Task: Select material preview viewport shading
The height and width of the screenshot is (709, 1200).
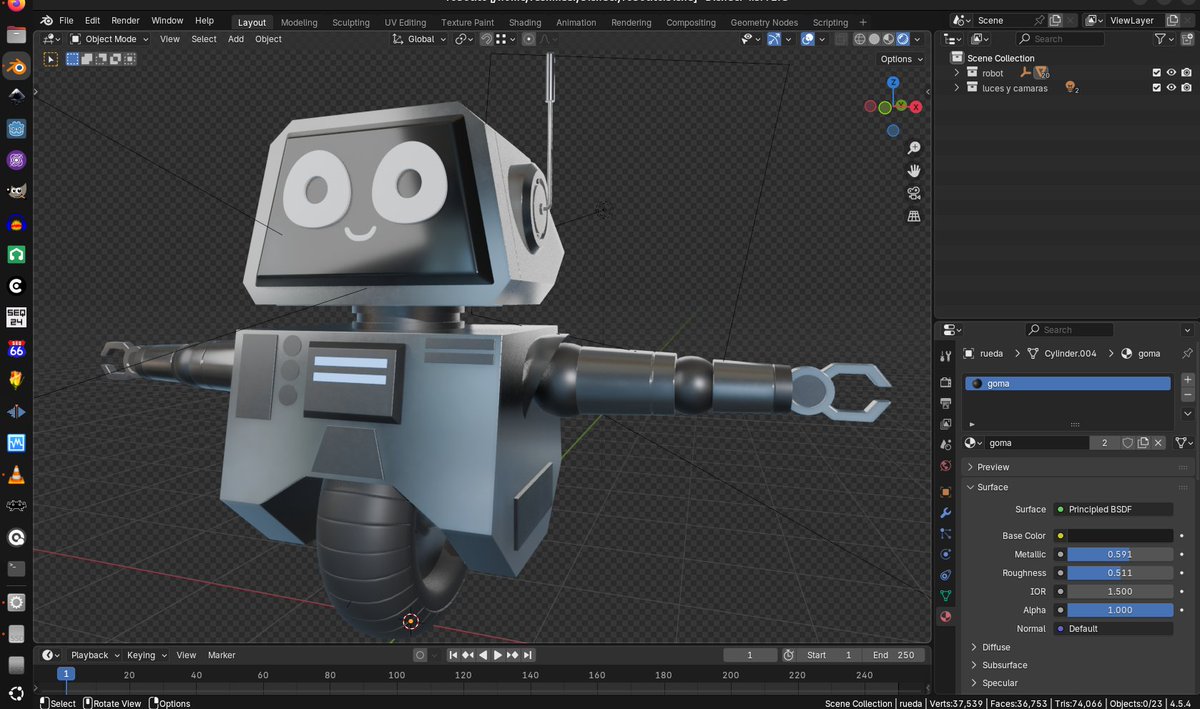Action: 888,39
